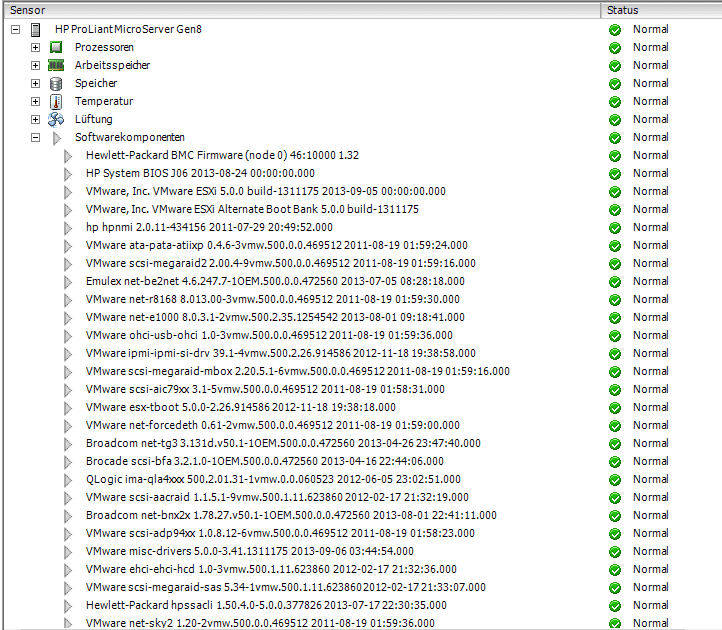Viewport: 722px width, 630px height.
Task: Select the Lüftung tree item
Action: (x=93, y=119)
